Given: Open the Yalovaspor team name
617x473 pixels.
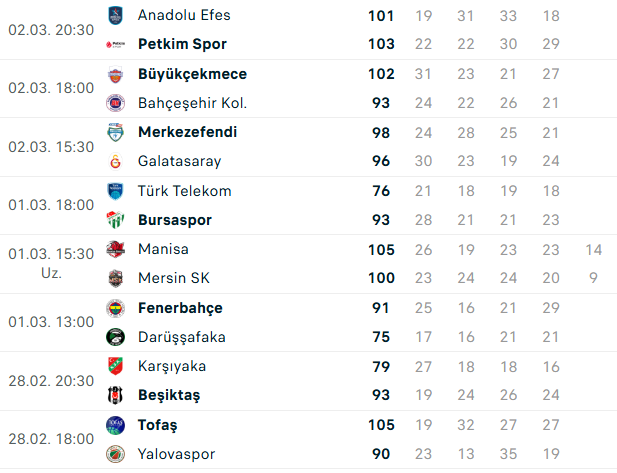Looking at the screenshot, I should 176,454.
